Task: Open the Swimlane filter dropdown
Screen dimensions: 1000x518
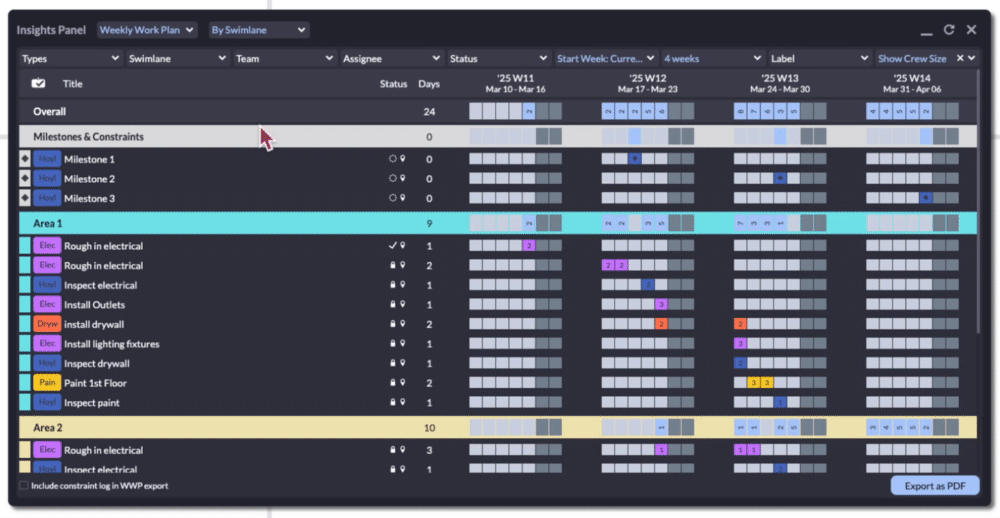Action: [x=177, y=58]
